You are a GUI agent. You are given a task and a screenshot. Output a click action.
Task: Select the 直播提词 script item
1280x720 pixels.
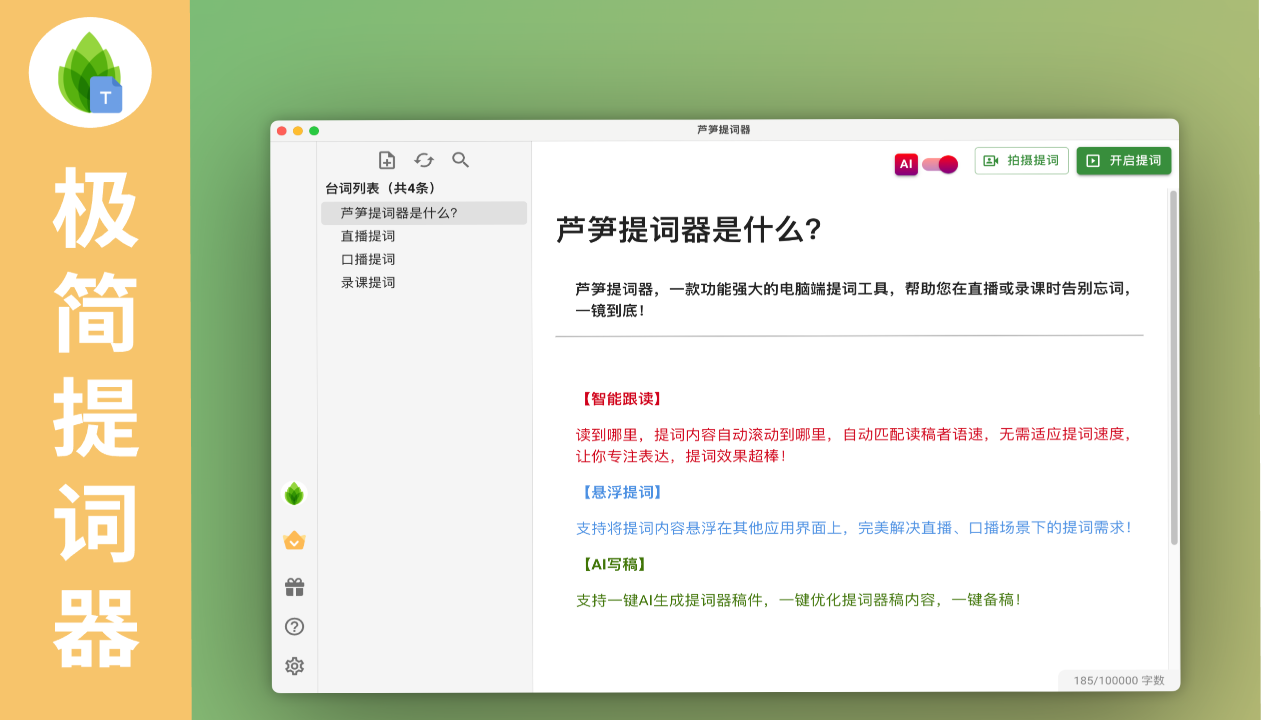pos(368,236)
